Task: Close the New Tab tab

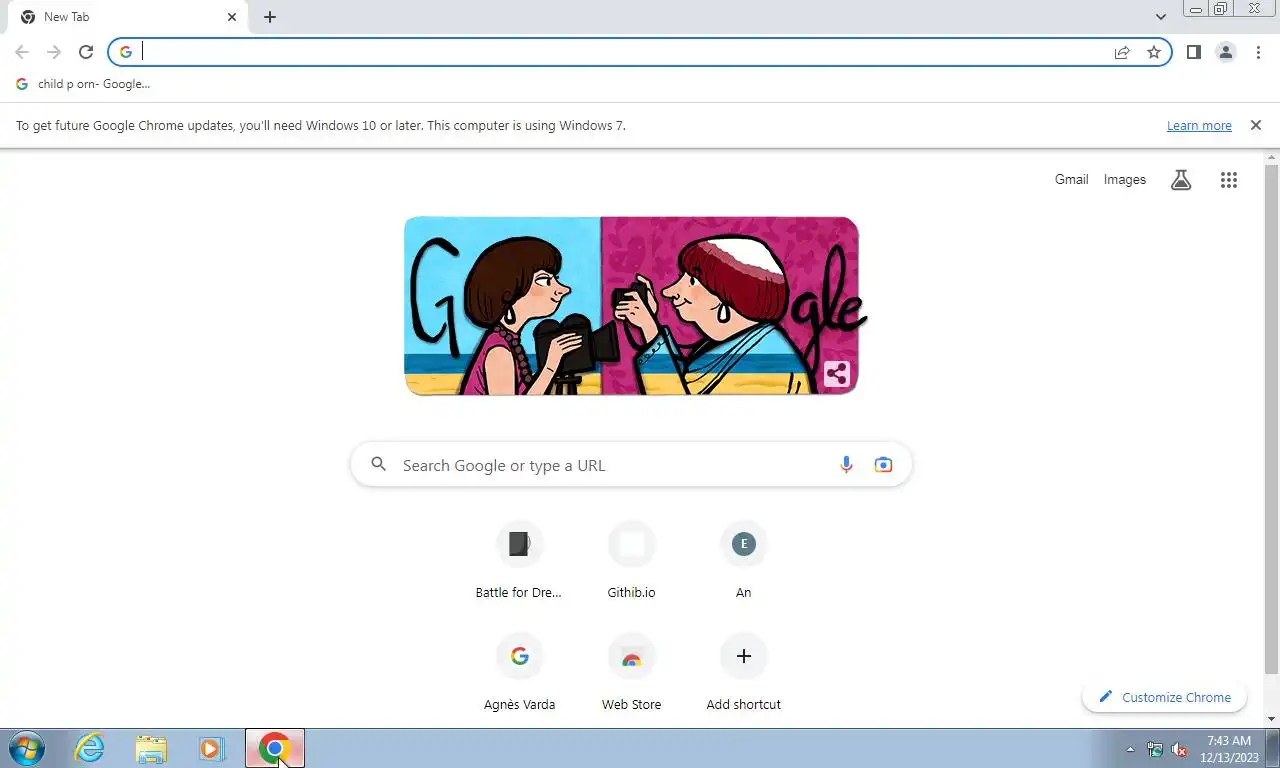Action: tap(232, 17)
